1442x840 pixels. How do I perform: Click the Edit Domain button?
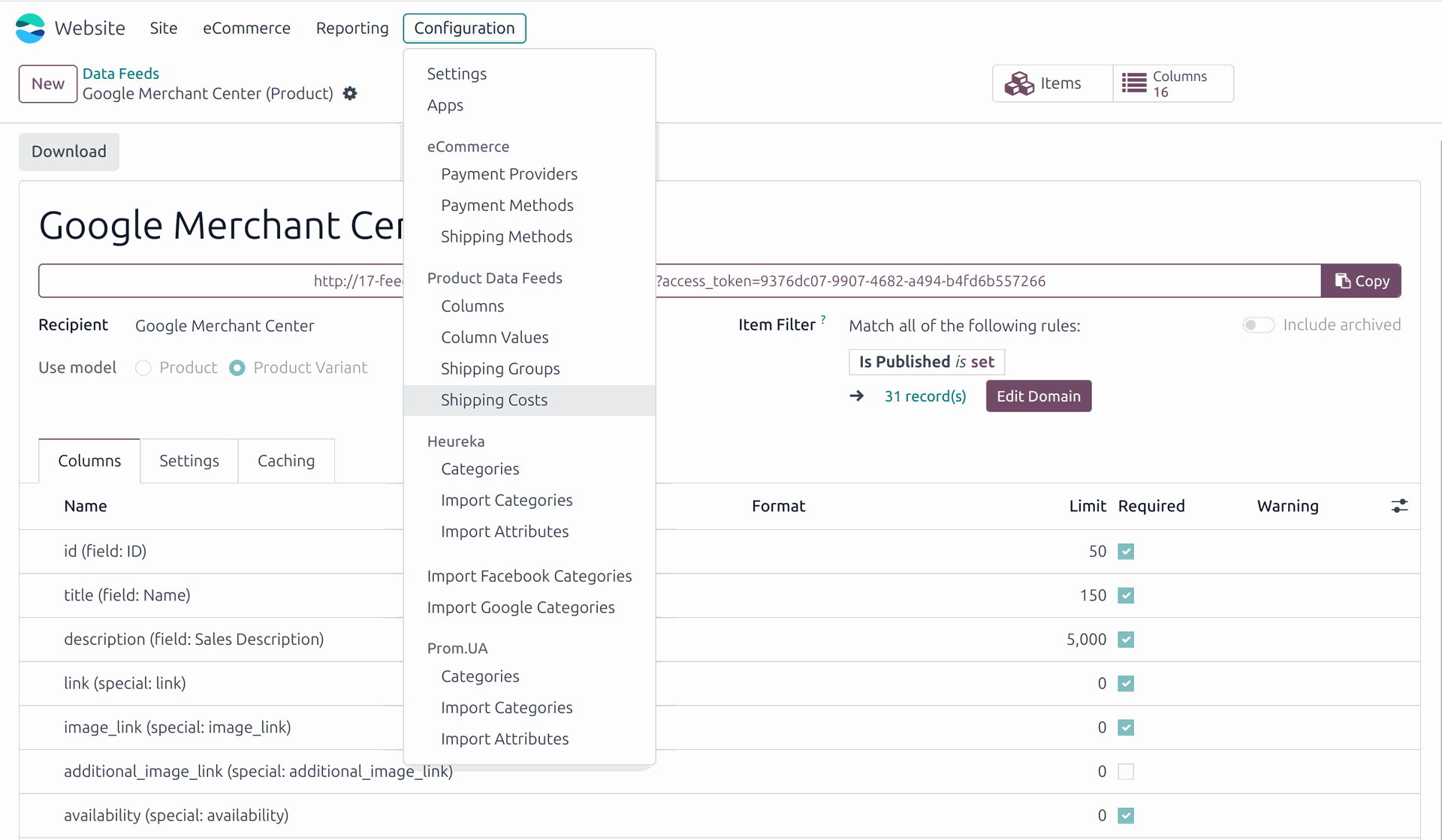point(1039,396)
